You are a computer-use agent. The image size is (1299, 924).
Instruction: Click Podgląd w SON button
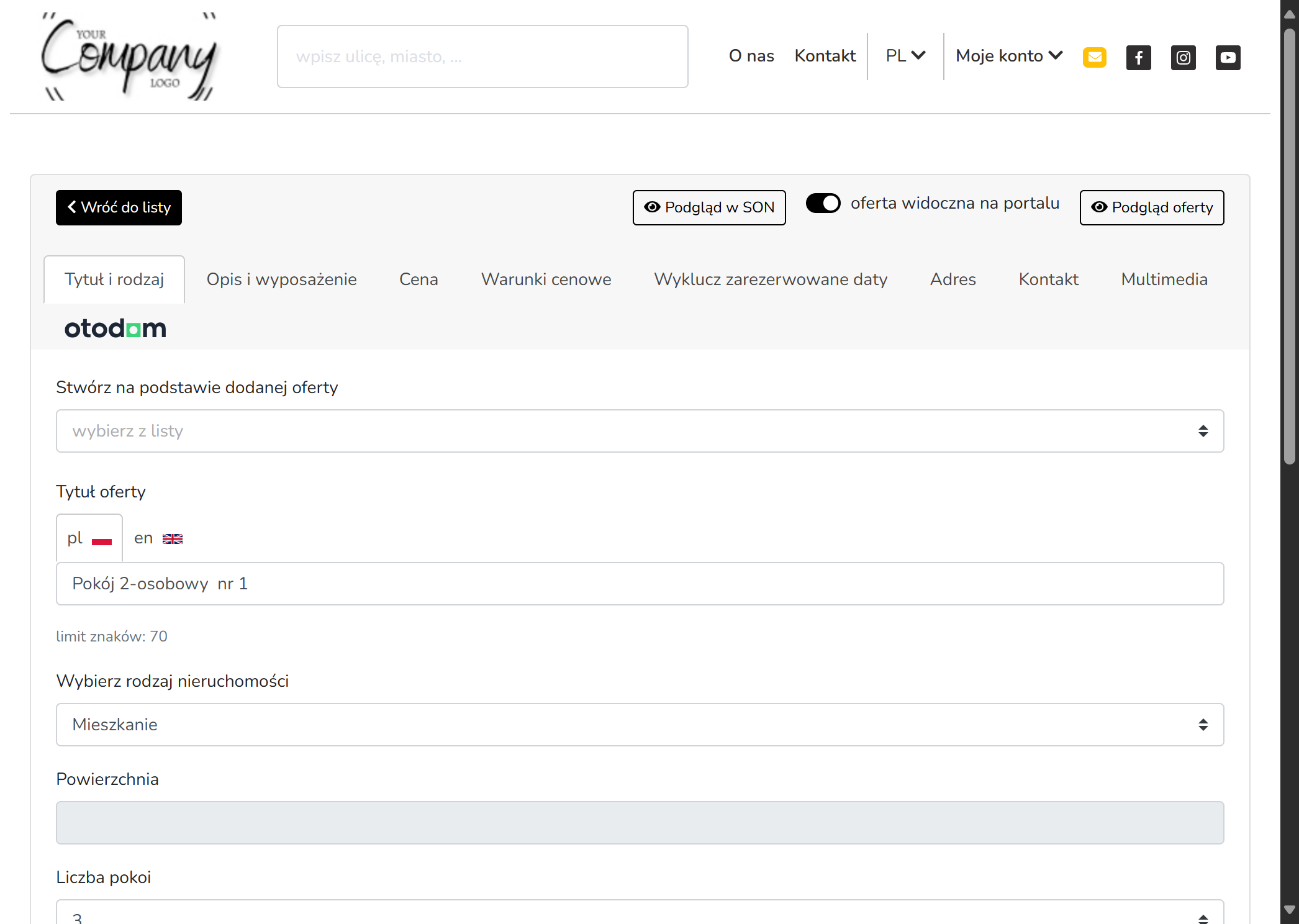click(709, 207)
